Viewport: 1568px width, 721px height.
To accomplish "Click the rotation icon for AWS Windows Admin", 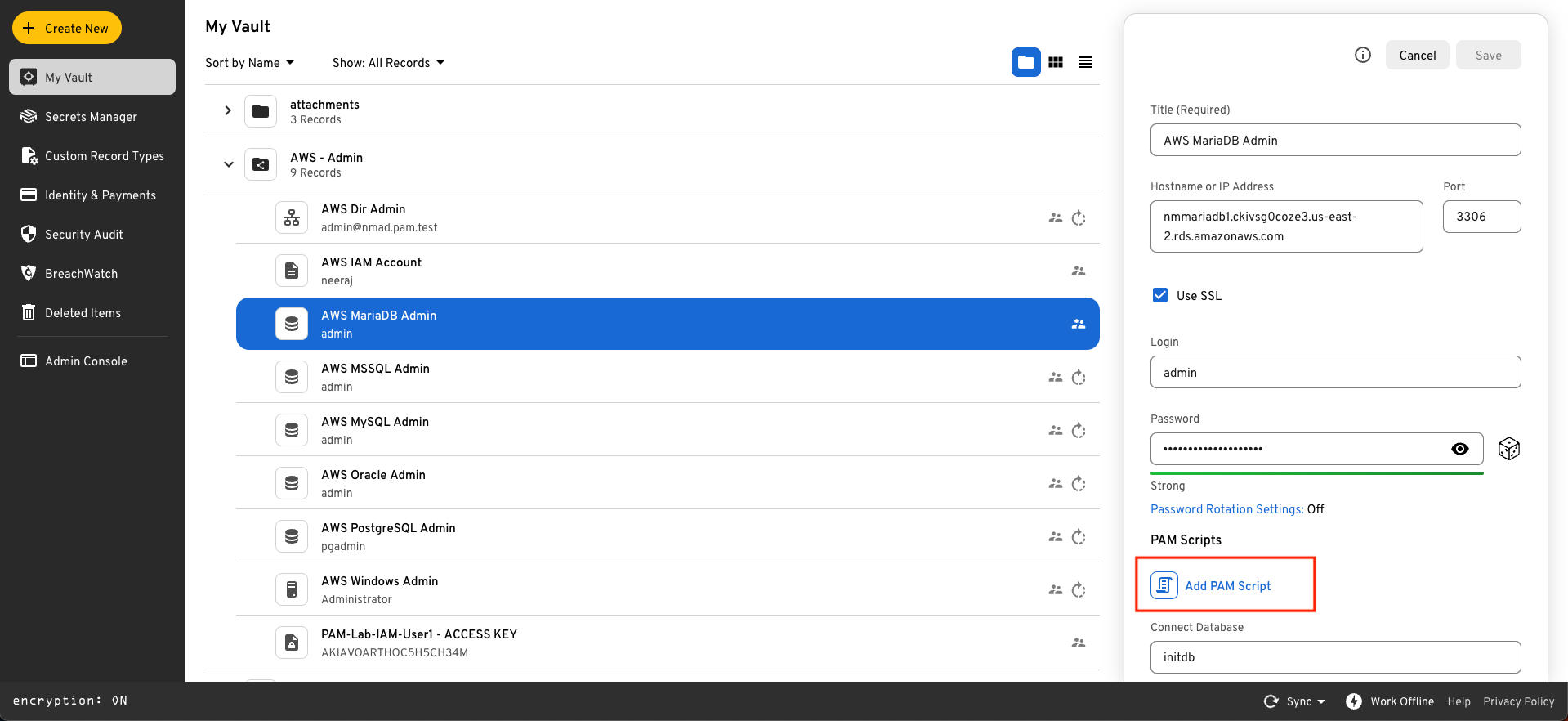I will [x=1079, y=590].
